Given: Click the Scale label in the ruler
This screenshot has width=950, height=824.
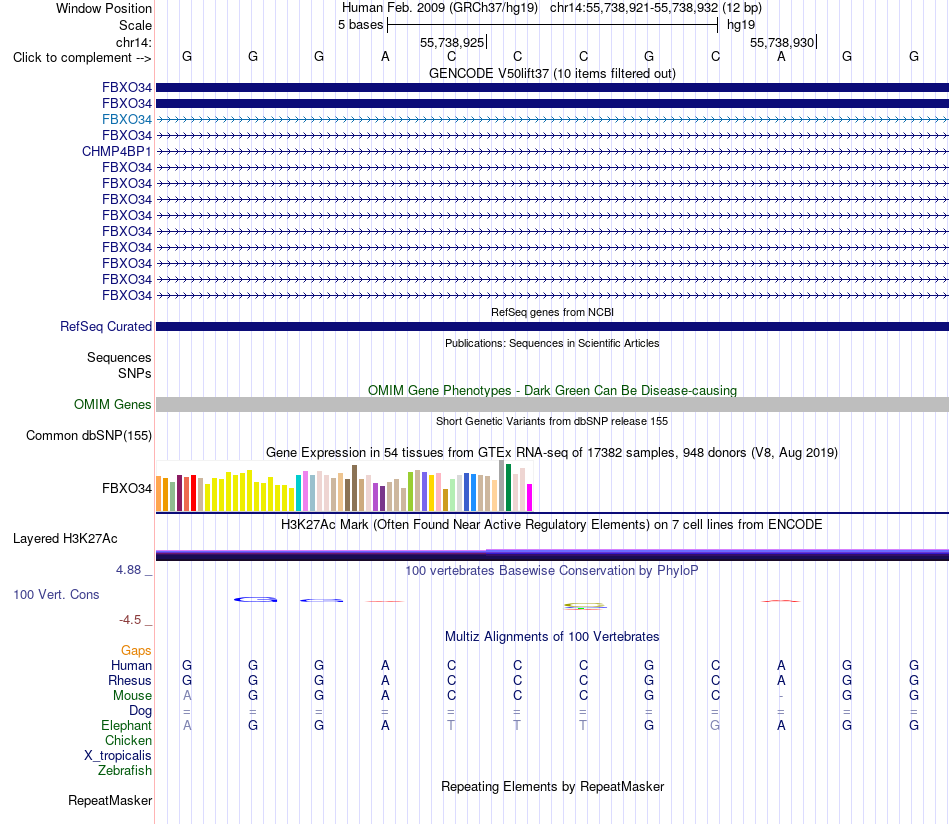Looking at the screenshot, I should coord(135,25).
